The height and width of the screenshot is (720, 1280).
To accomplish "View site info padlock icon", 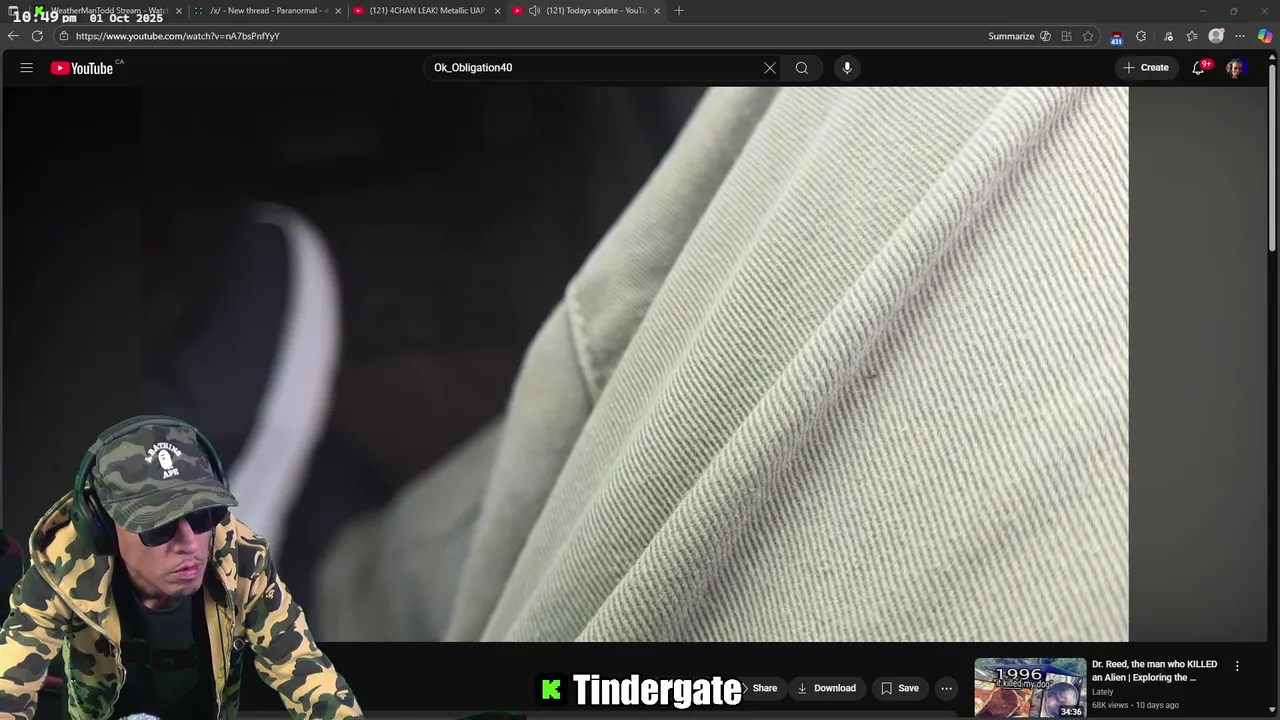I will (64, 36).
